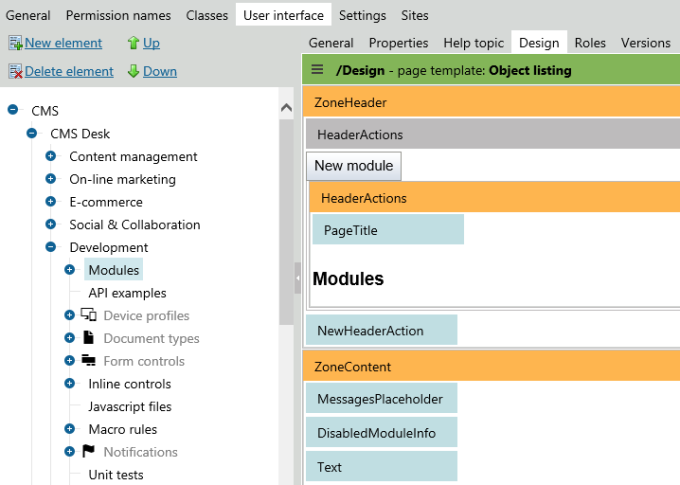Collapse the CMS root node
Image resolution: width=680 pixels, height=485 pixels.
(x=13, y=111)
